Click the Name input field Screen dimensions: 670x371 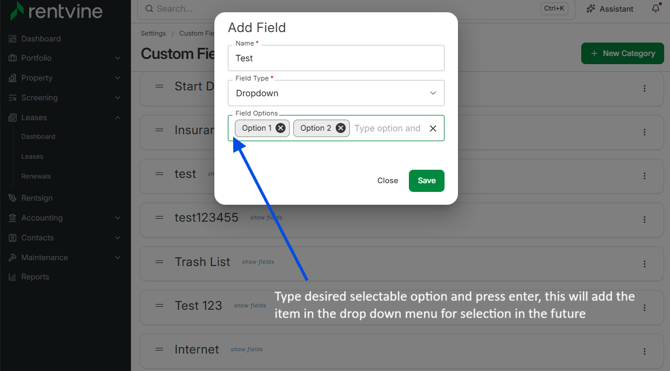(336, 58)
